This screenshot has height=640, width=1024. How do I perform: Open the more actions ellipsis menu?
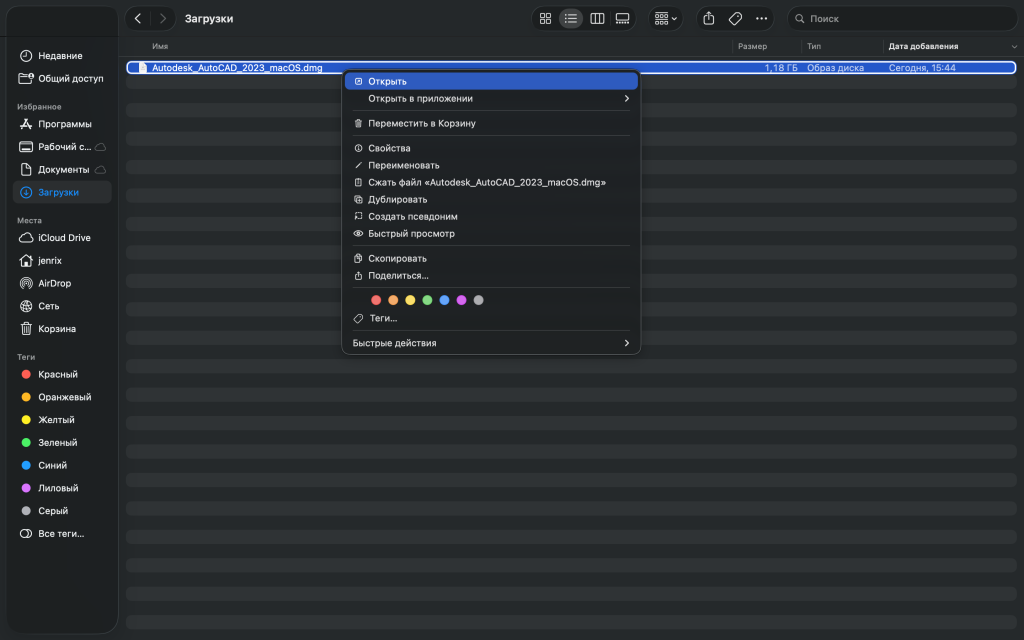point(761,18)
